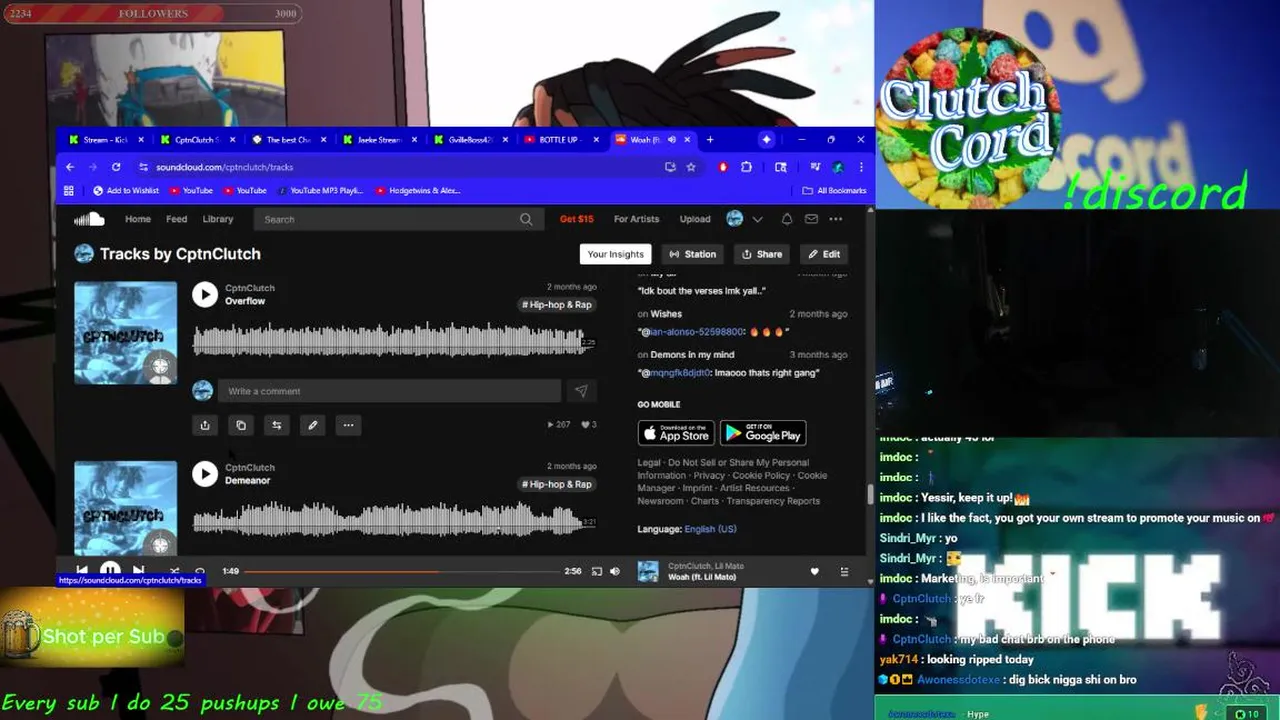
Task: Open the Your Insights button
Action: pyautogui.click(x=616, y=254)
